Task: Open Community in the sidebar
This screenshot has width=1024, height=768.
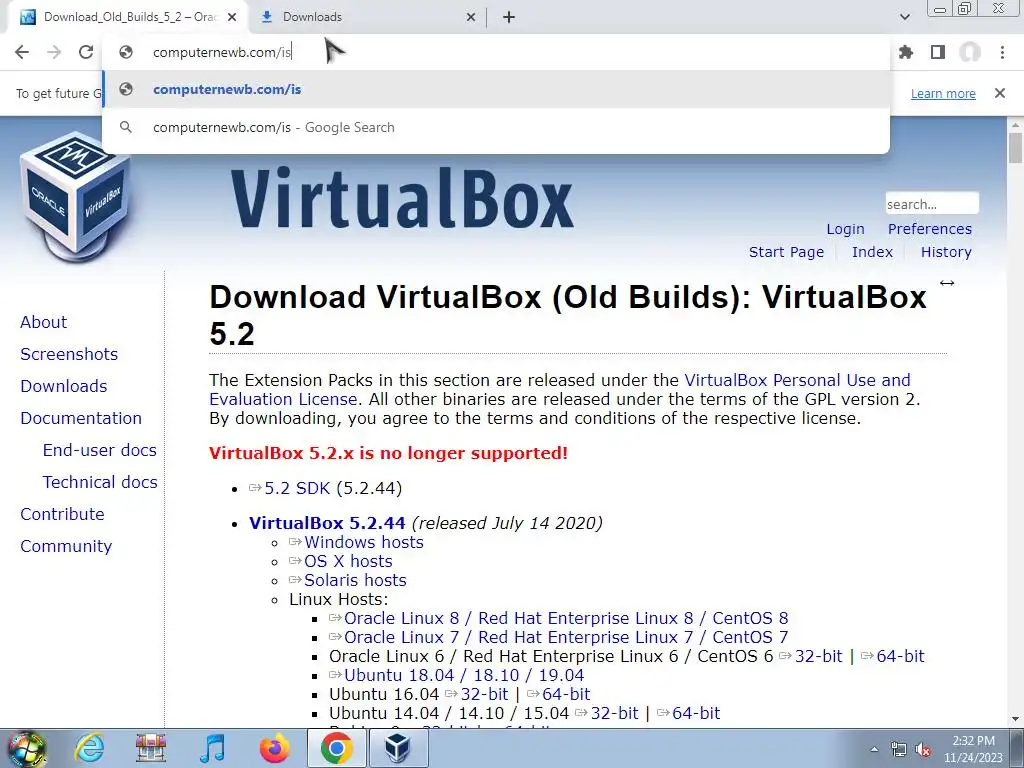Action: (x=66, y=546)
